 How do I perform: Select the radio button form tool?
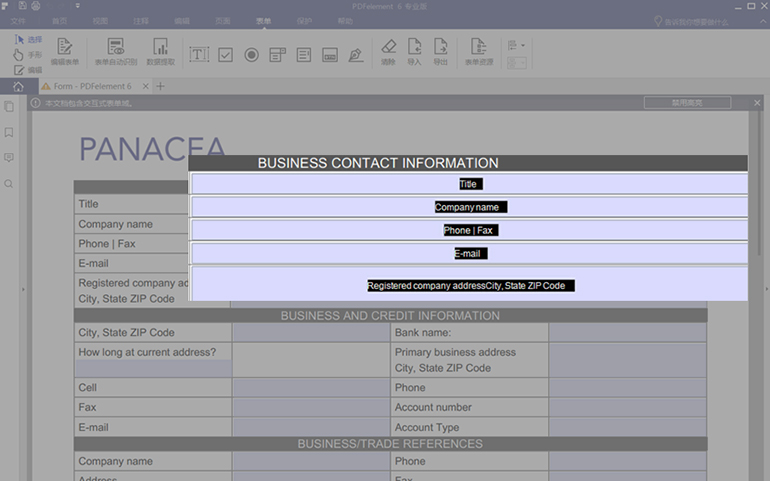pos(251,54)
